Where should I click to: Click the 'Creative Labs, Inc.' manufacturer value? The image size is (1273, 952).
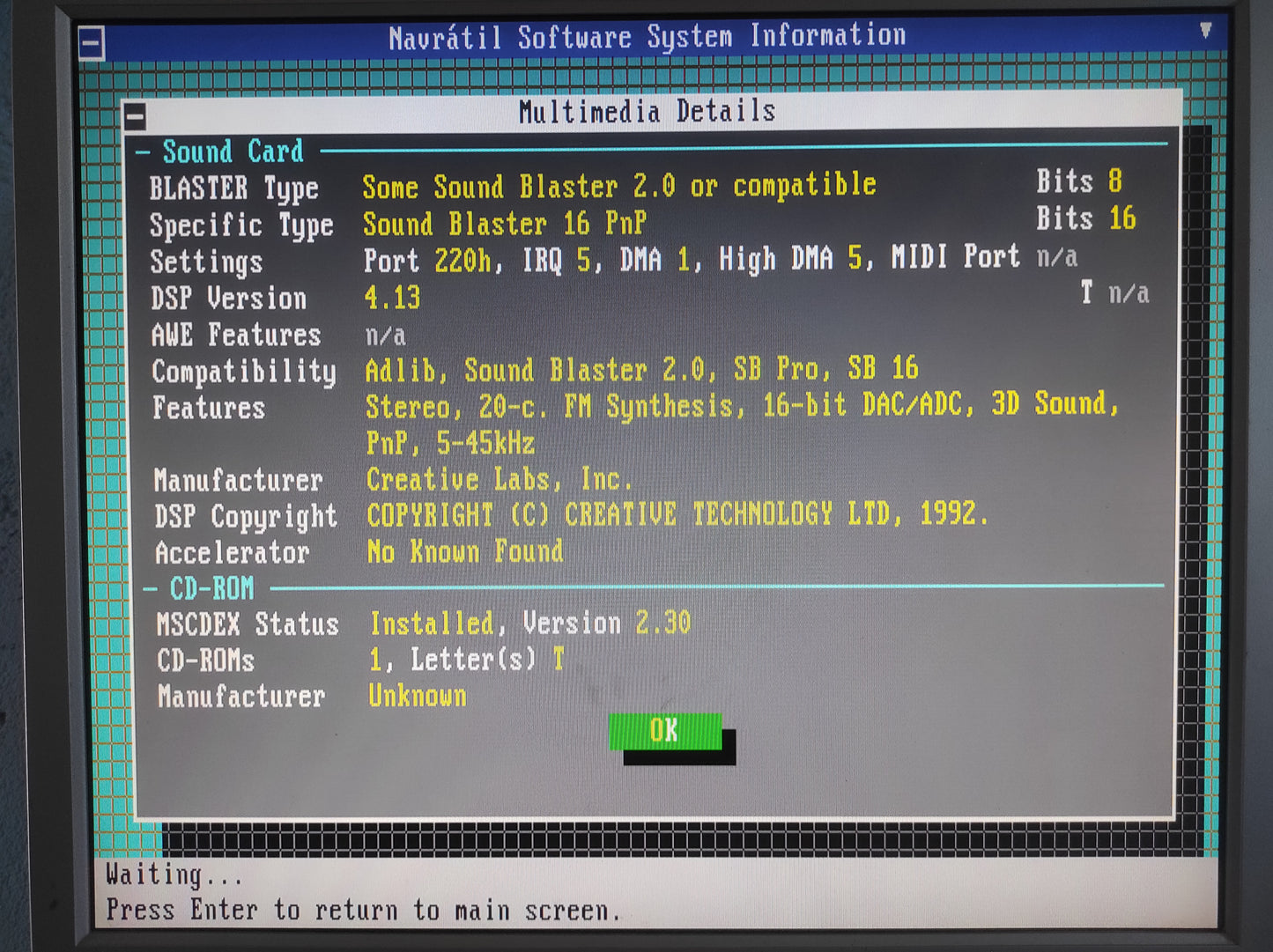(499, 479)
